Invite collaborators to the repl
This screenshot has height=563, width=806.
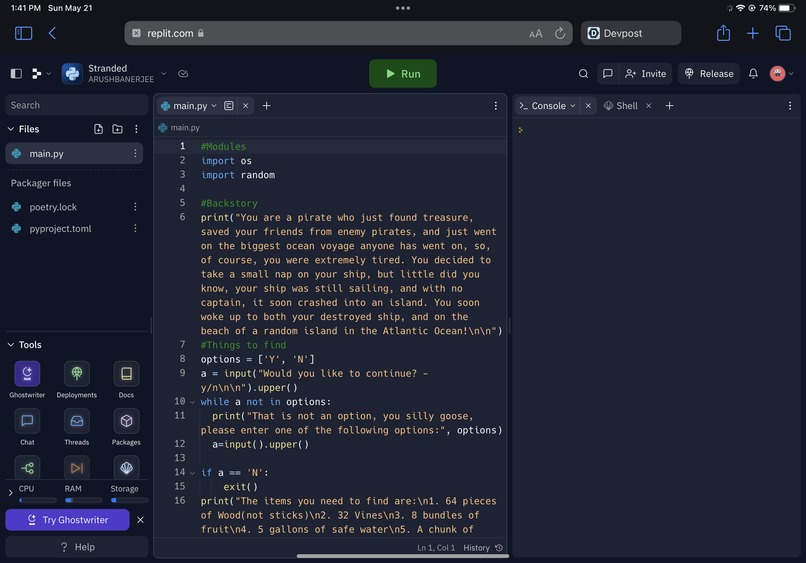[646, 74]
